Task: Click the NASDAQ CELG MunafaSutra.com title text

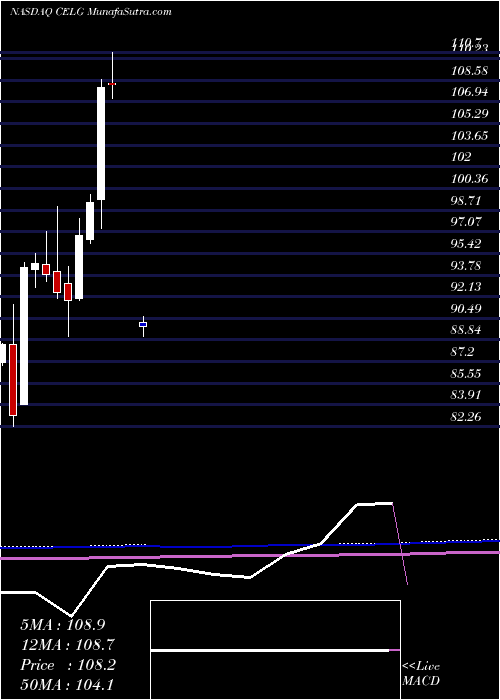Action: click(91, 12)
